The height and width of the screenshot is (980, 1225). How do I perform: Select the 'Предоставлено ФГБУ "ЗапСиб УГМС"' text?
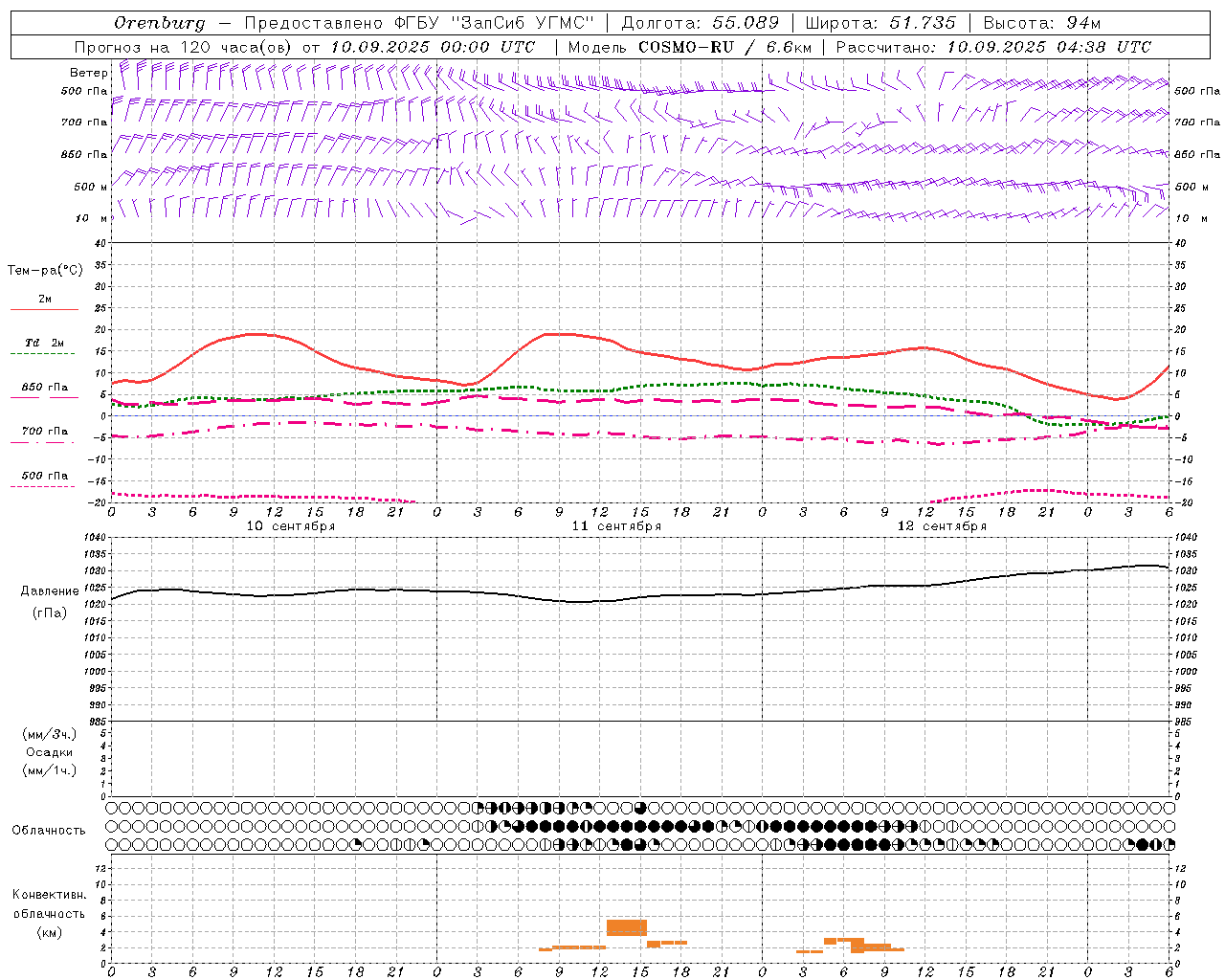coord(419,23)
